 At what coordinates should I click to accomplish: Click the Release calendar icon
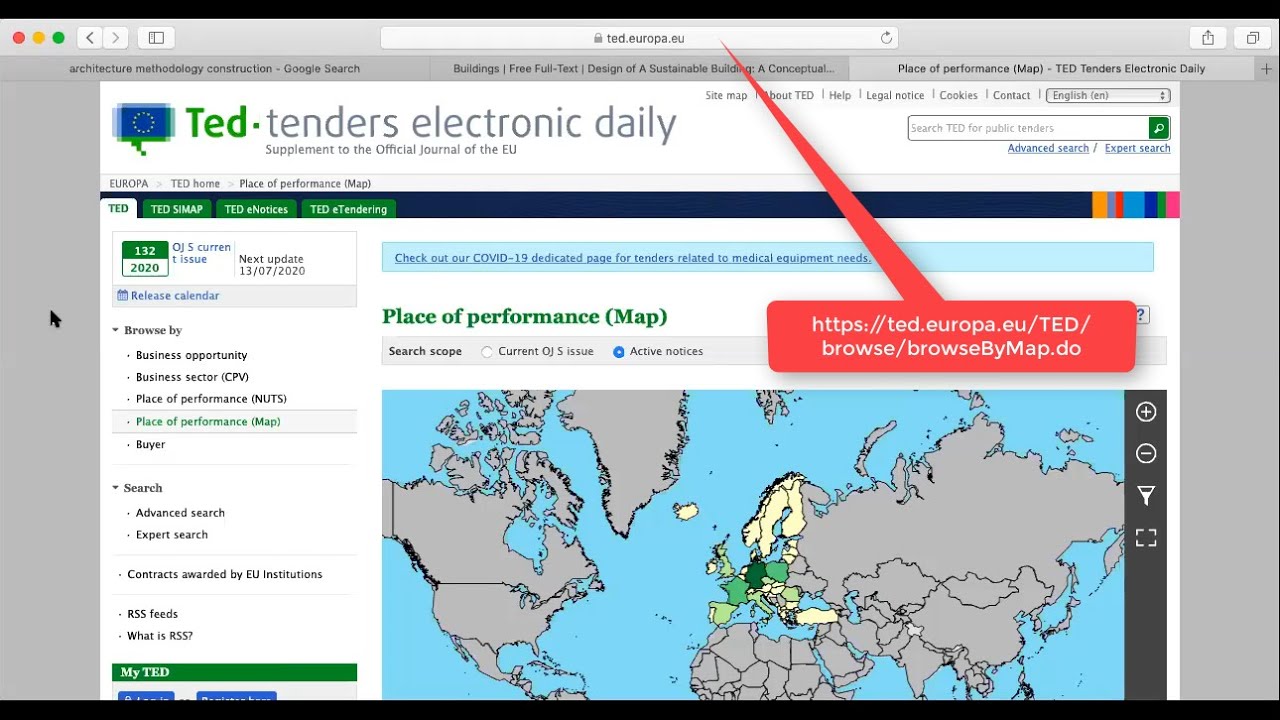click(123, 296)
